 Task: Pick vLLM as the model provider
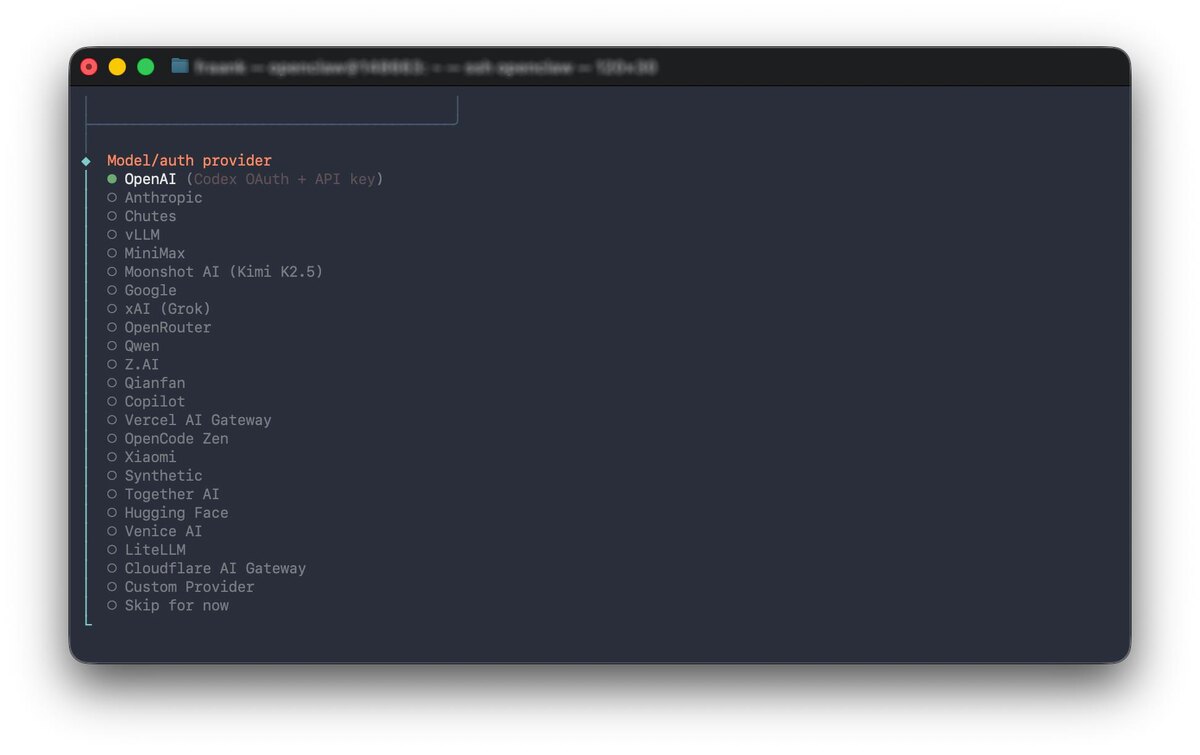tap(134, 235)
